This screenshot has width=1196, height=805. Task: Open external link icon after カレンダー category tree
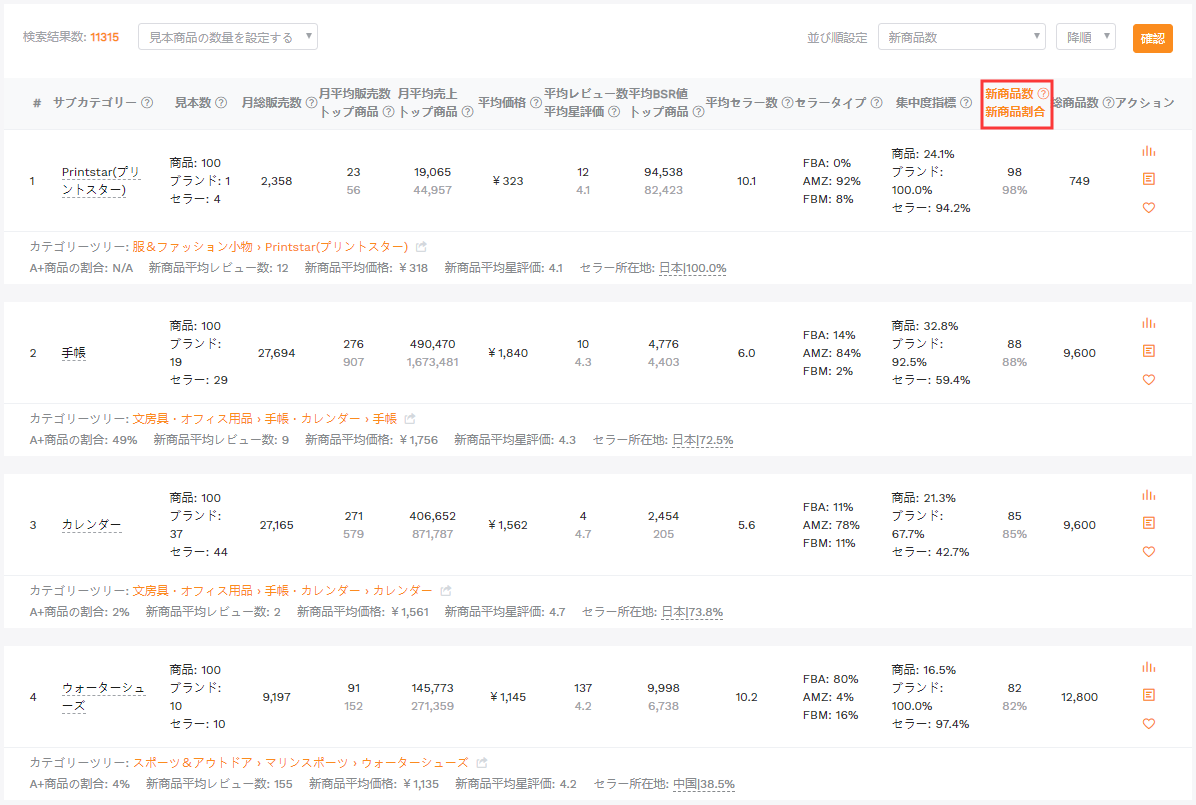pos(445,591)
